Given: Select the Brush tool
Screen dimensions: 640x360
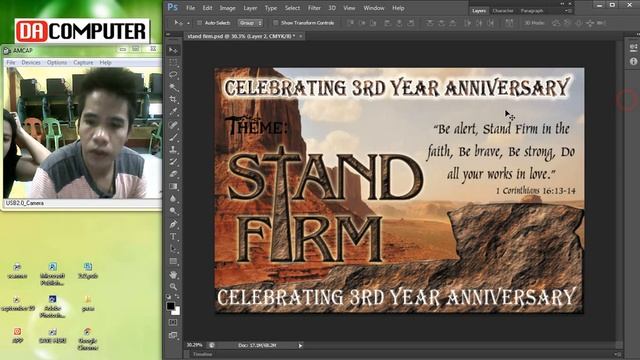Looking at the screenshot, I should [173, 137].
